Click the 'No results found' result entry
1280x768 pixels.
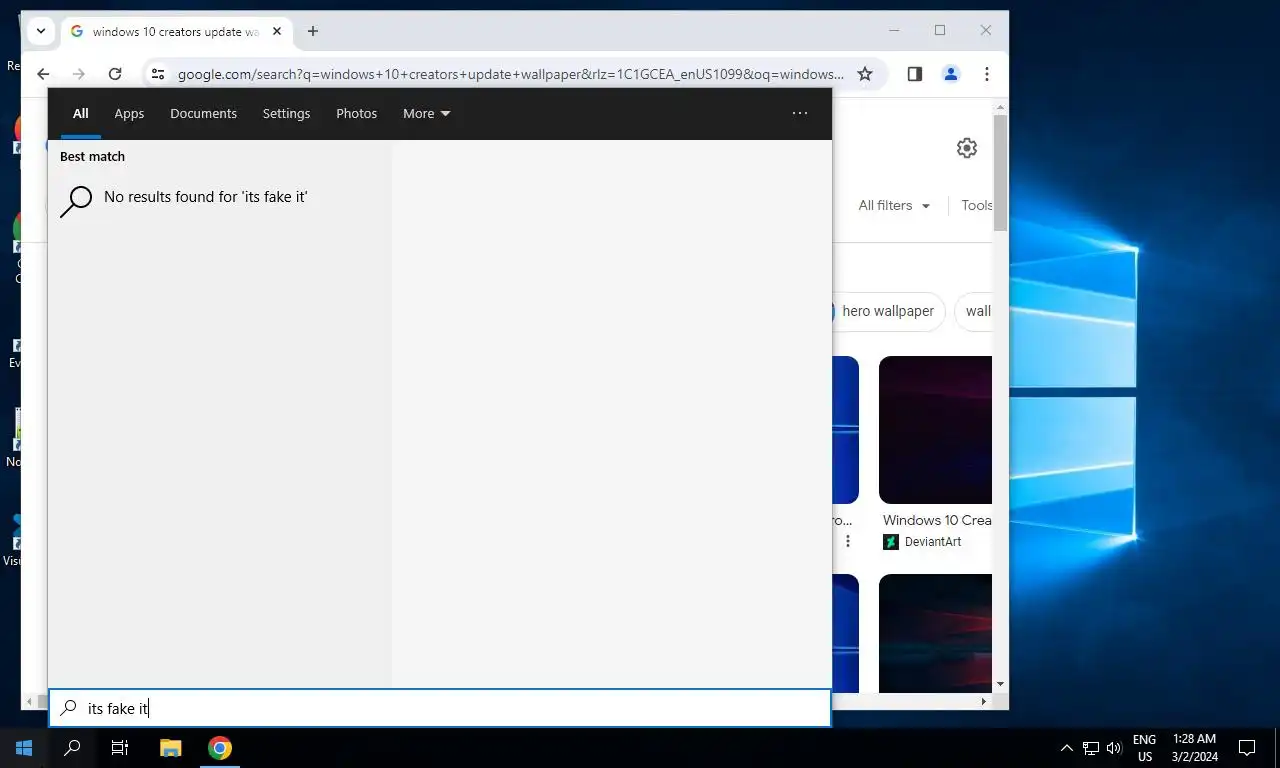coord(219,199)
